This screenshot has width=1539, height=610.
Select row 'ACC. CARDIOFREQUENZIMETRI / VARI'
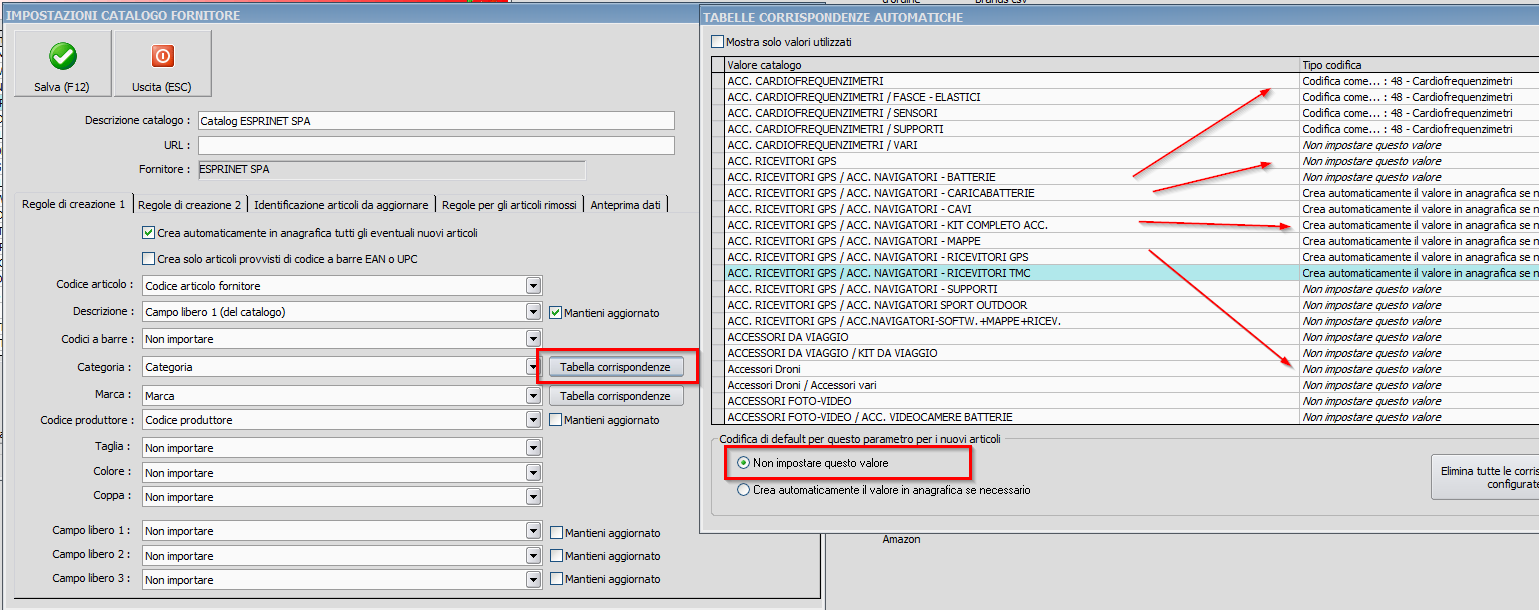tap(1124, 145)
